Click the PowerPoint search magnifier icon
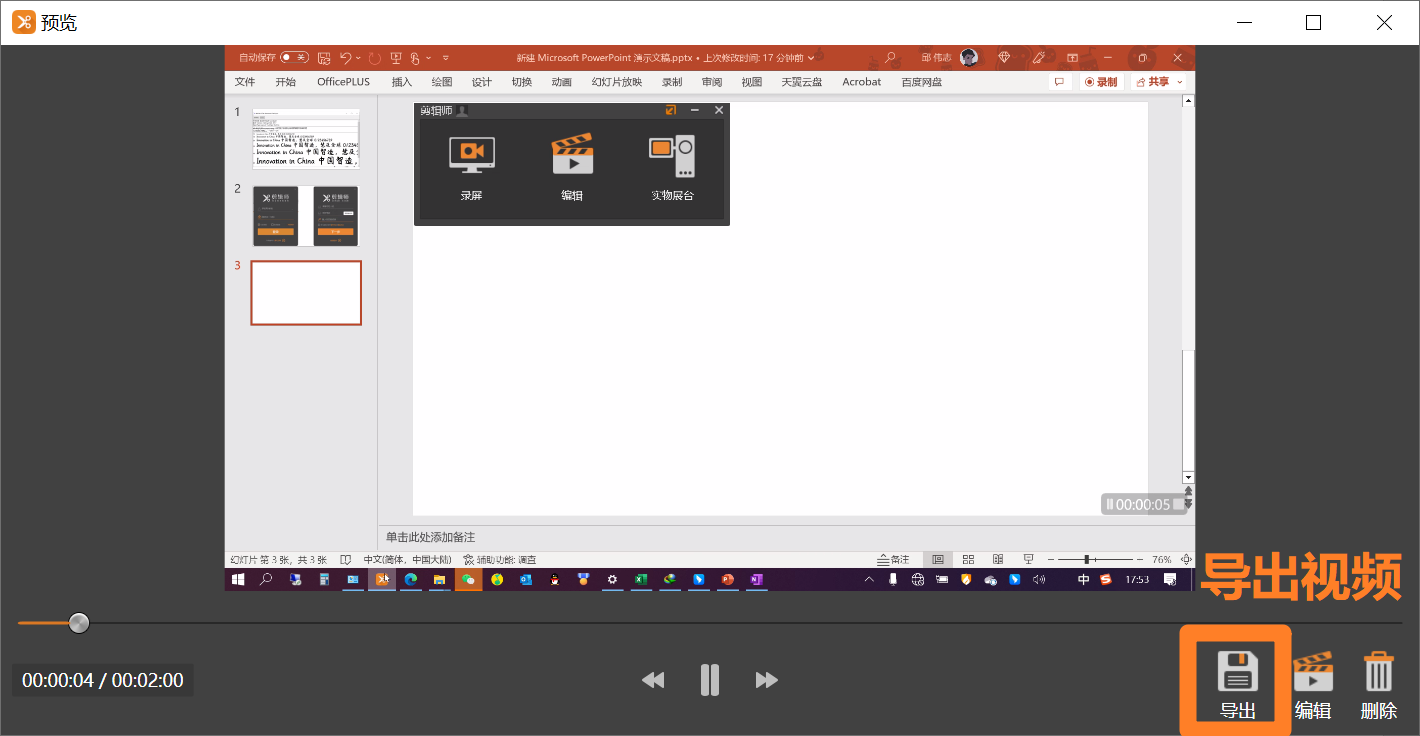Viewport: 1420px width, 736px height. pos(890,58)
